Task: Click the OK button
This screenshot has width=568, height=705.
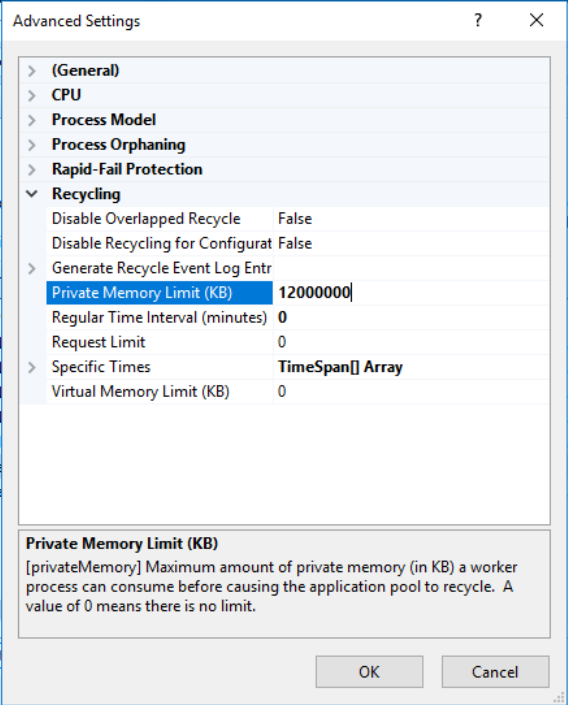Action: click(x=369, y=672)
